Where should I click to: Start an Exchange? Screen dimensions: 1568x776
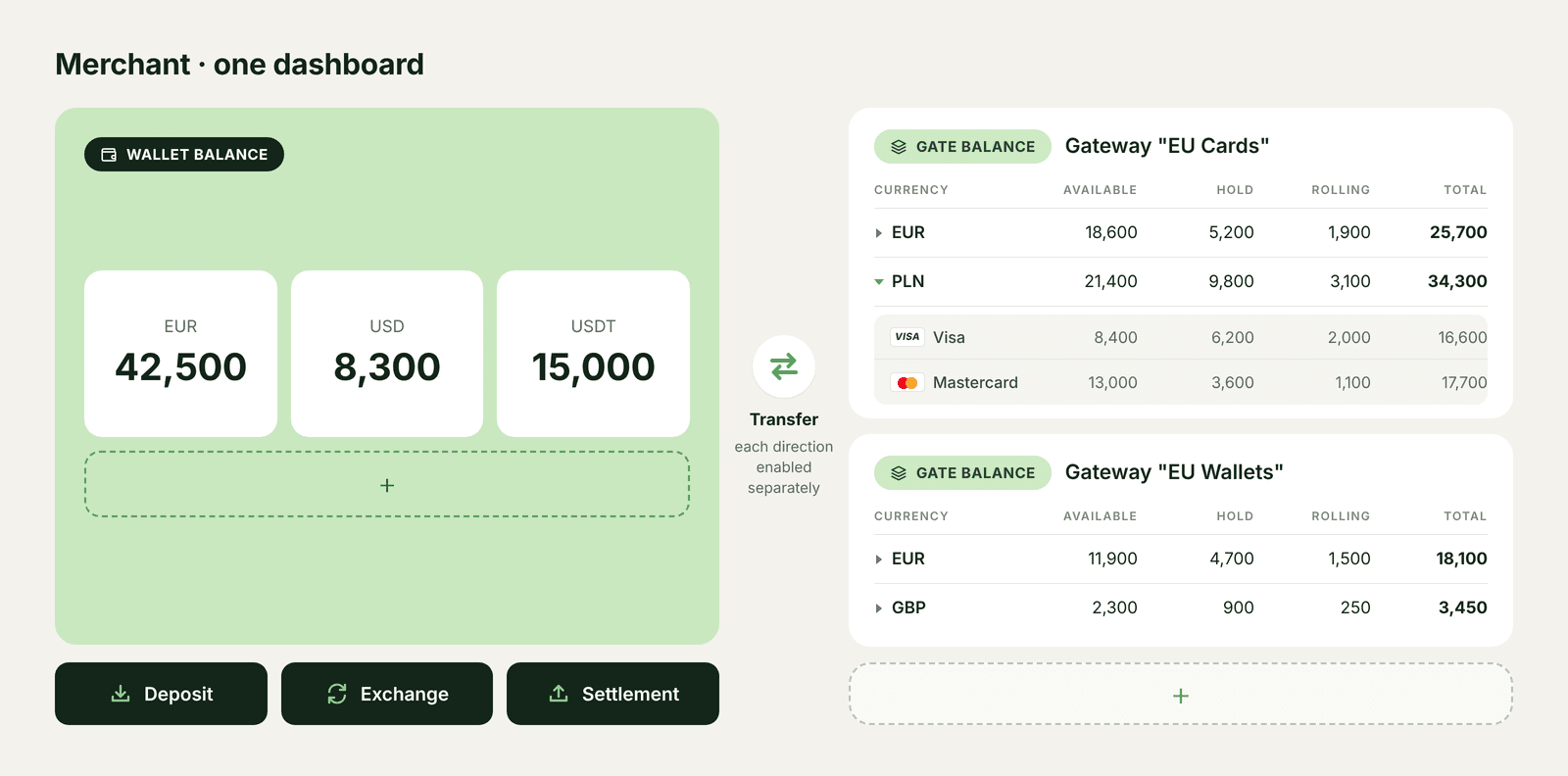387,694
